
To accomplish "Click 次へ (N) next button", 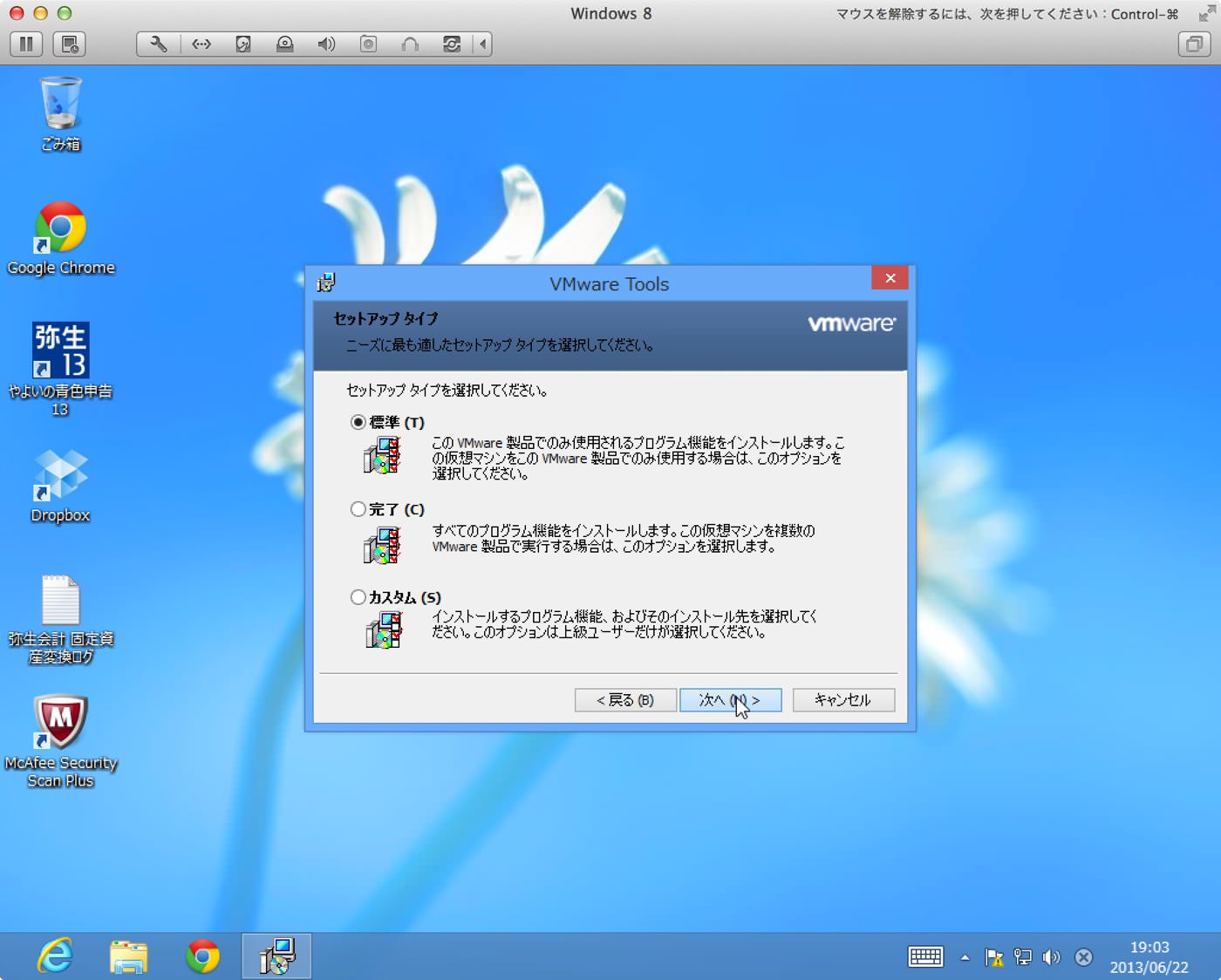I will (730, 700).
